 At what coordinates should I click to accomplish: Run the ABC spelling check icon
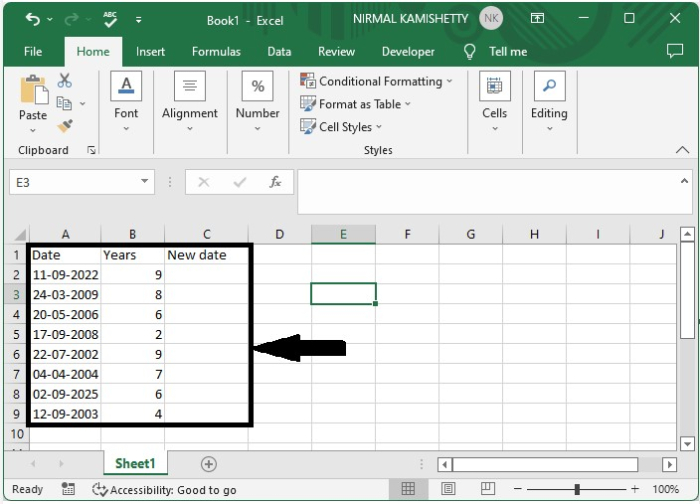tap(110, 19)
